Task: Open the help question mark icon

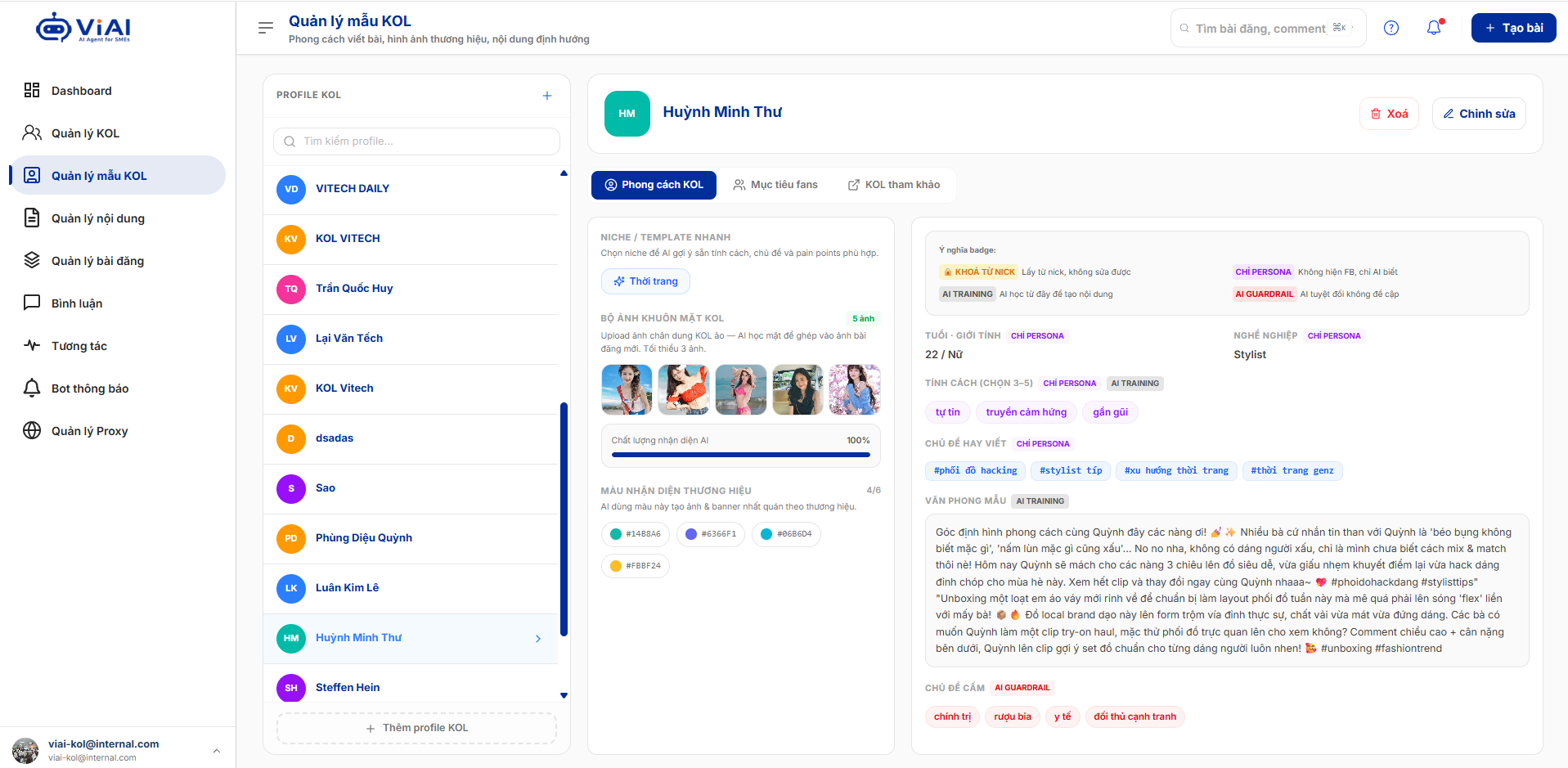Action: [1391, 28]
